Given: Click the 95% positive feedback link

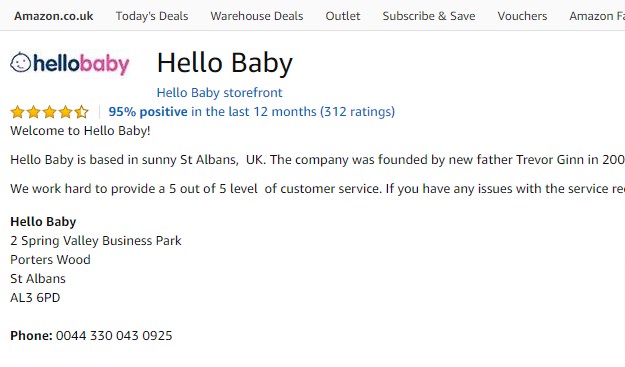Looking at the screenshot, I should click(148, 112).
